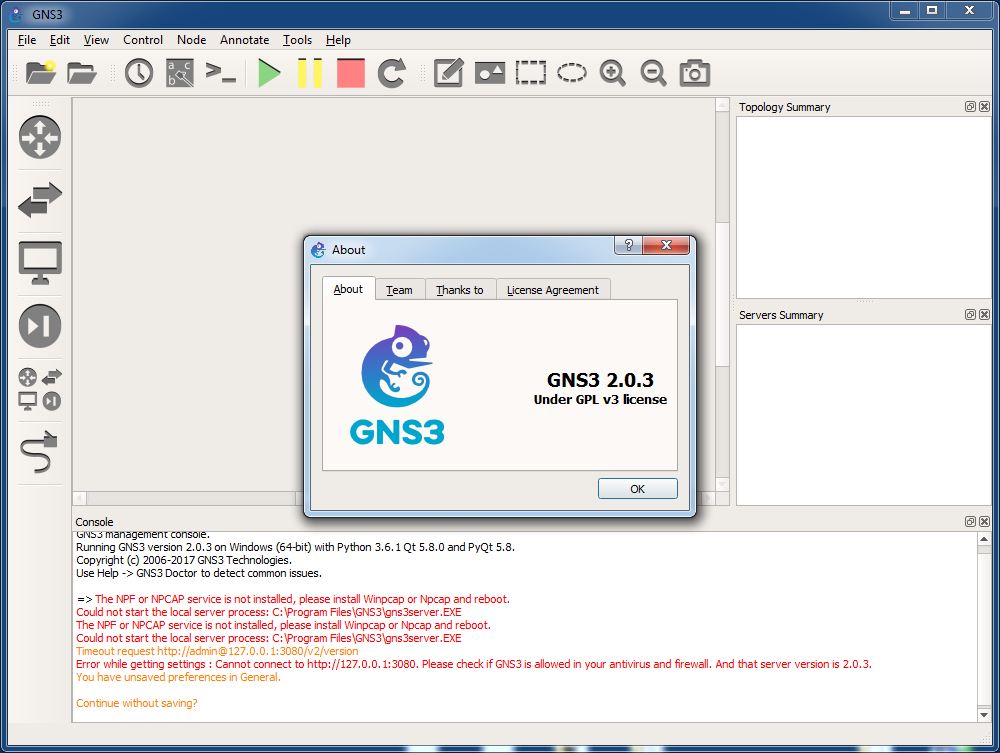The image size is (1000, 753).
Task: Select the About tab in the About dialog
Action: click(348, 289)
